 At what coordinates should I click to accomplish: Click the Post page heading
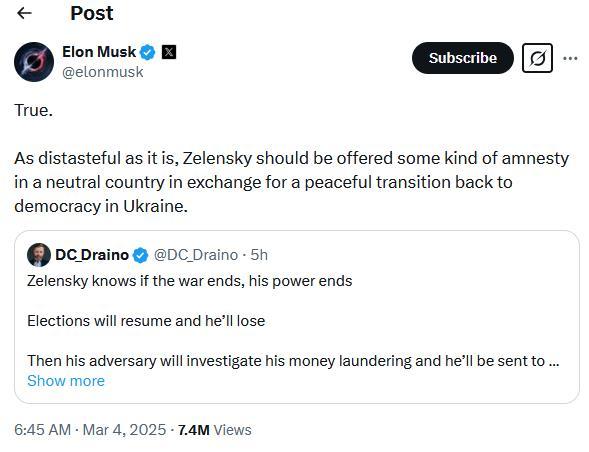point(92,14)
